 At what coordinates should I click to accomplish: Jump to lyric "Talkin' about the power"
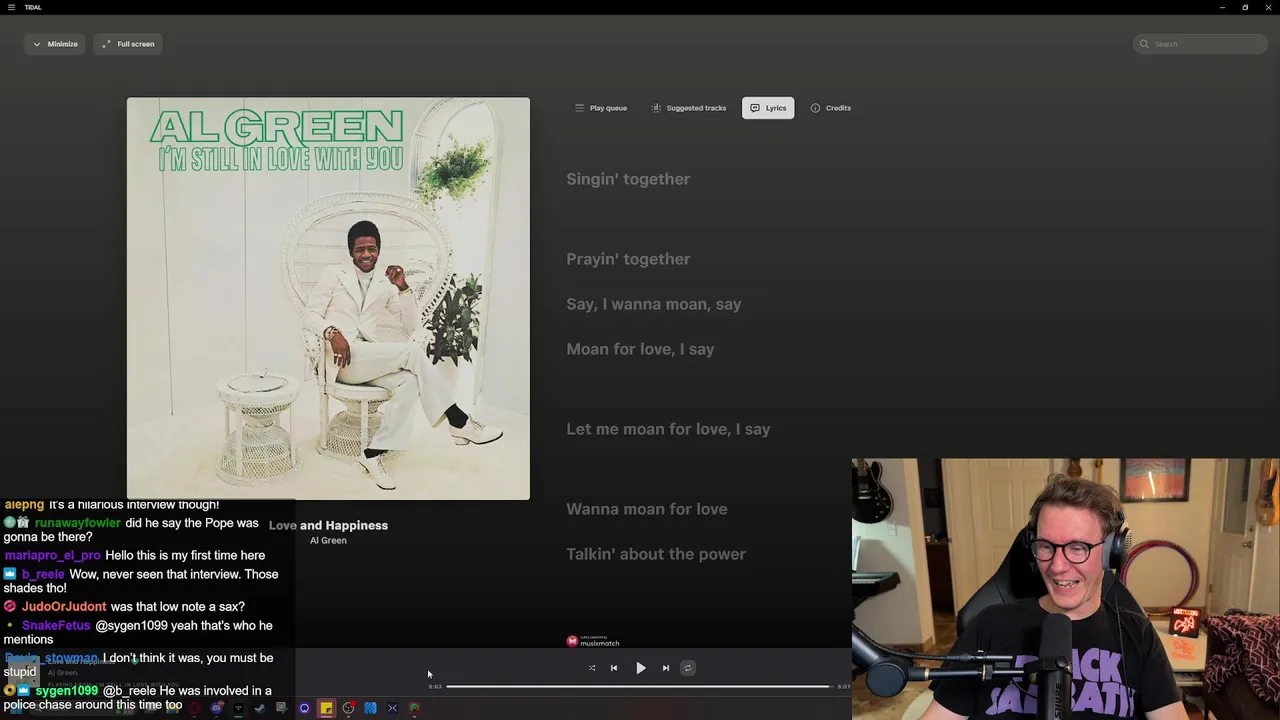(x=656, y=554)
